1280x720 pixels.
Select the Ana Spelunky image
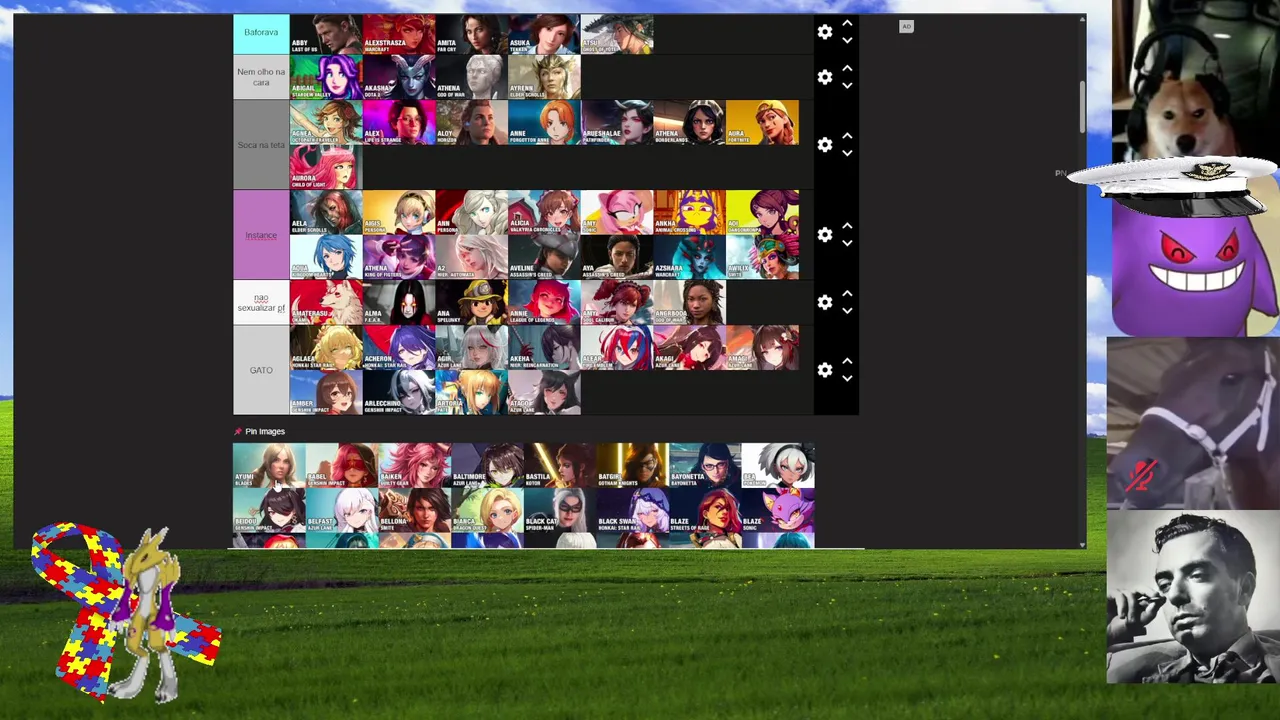472,302
